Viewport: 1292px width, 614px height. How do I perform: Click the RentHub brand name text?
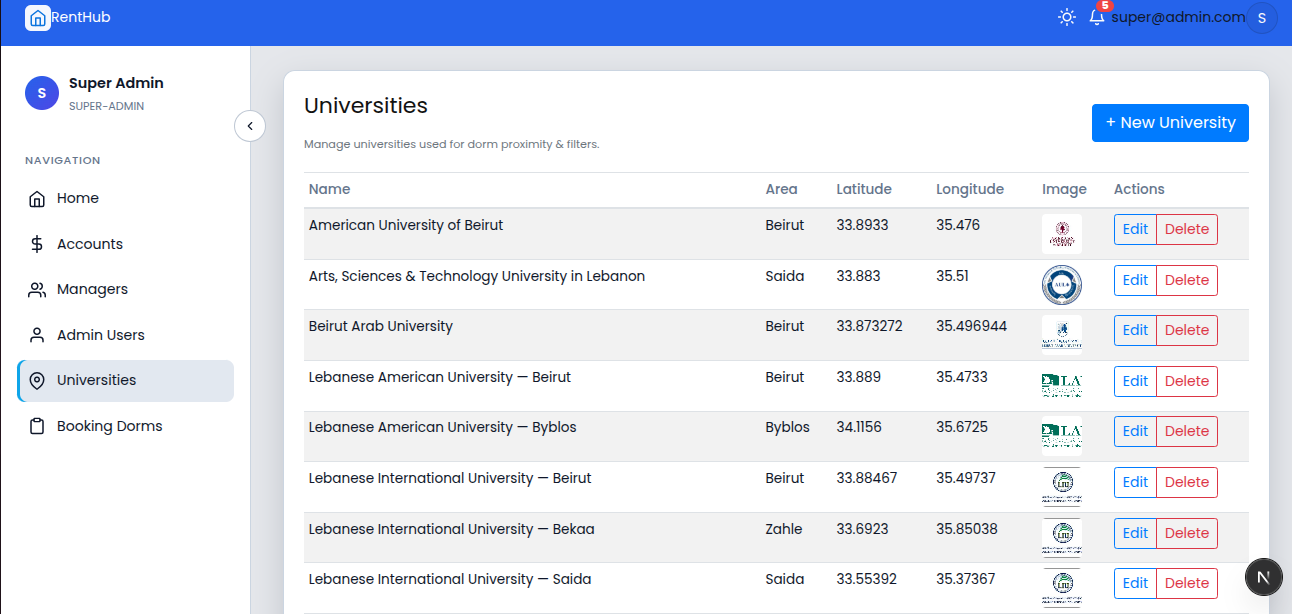pyautogui.click(x=81, y=17)
